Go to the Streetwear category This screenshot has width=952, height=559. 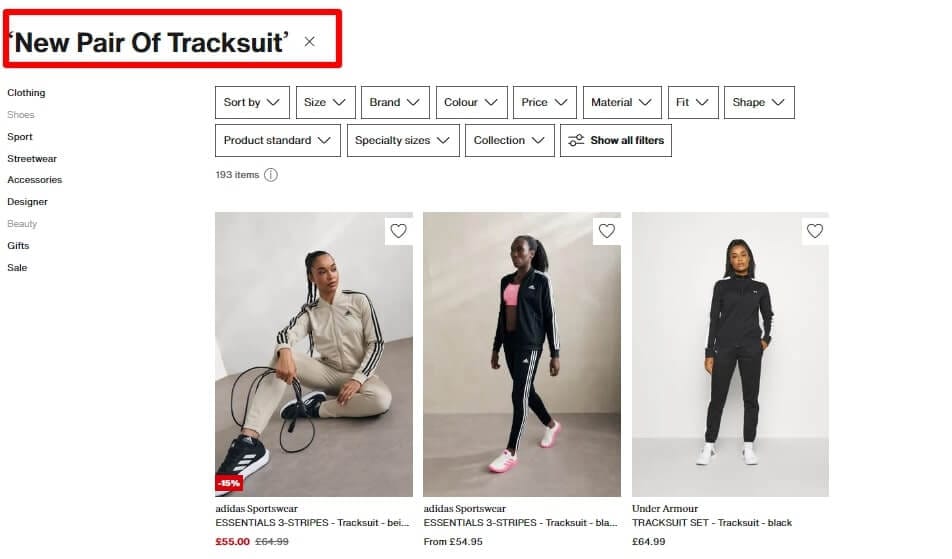[x=32, y=158]
